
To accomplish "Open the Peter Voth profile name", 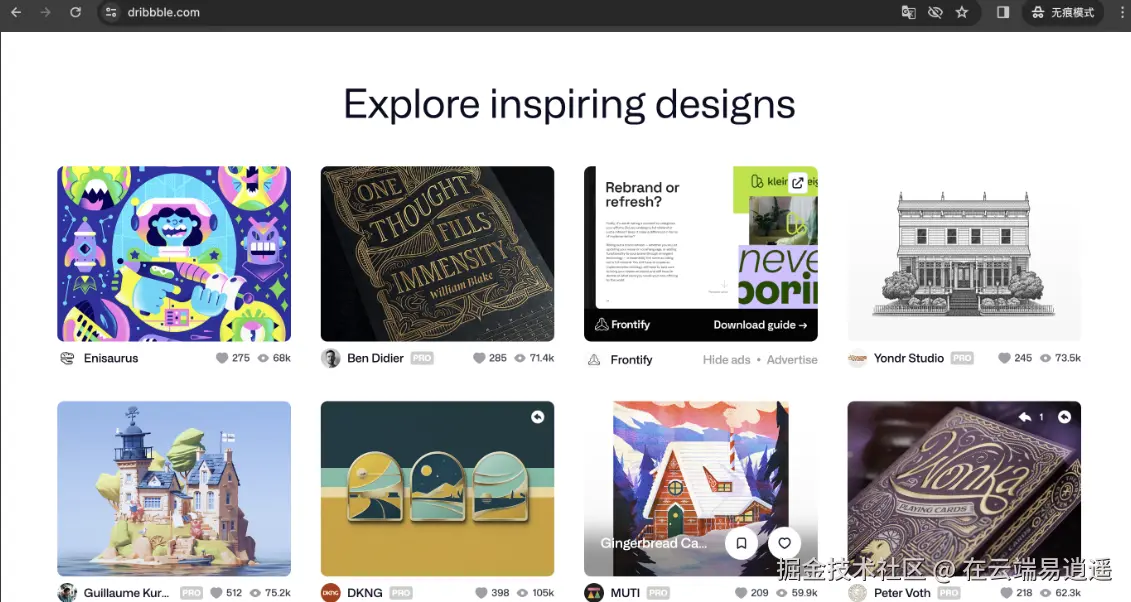I will tap(902, 593).
